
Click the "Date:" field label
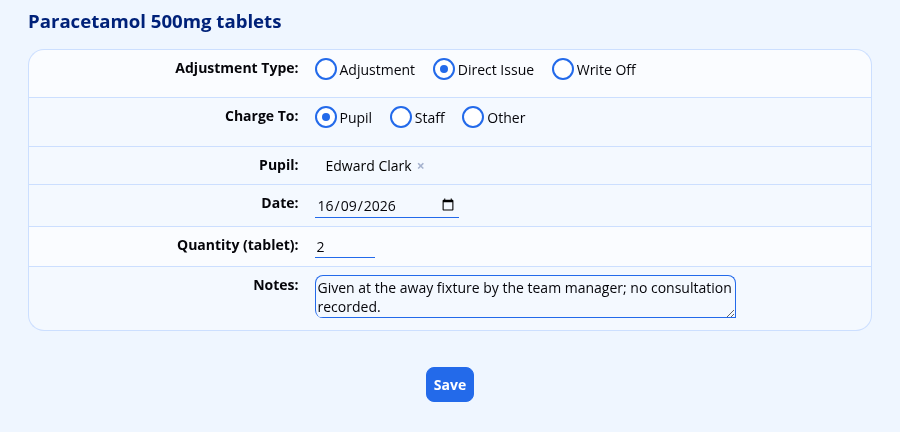(280, 203)
